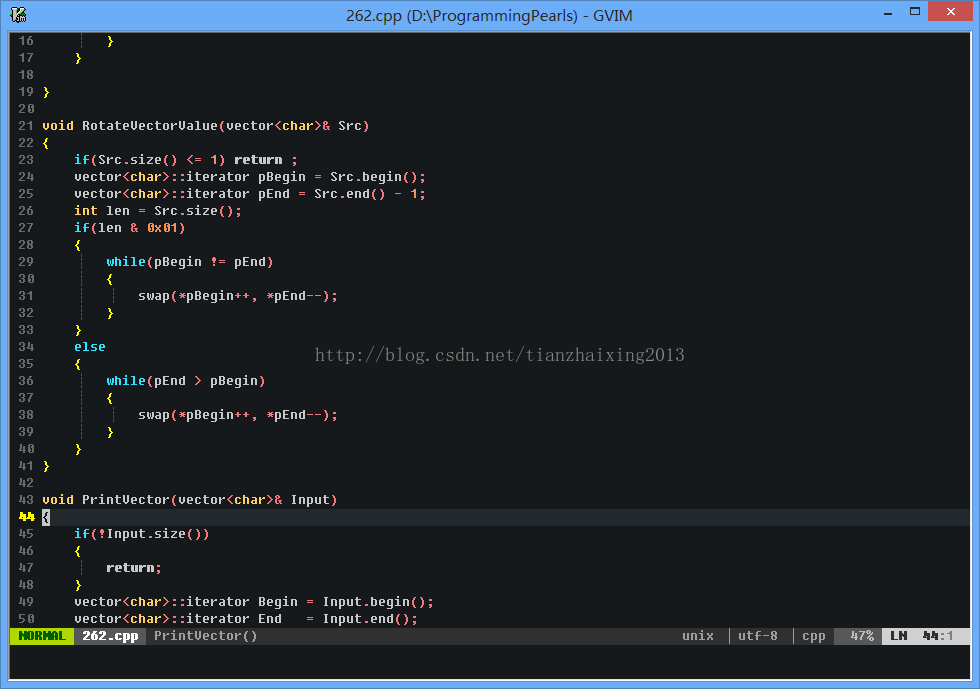Image resolution: width=980 pixels, height=689 pixels.
Task: Click line number 42 in the gutter
Action: tap(26, 483)
